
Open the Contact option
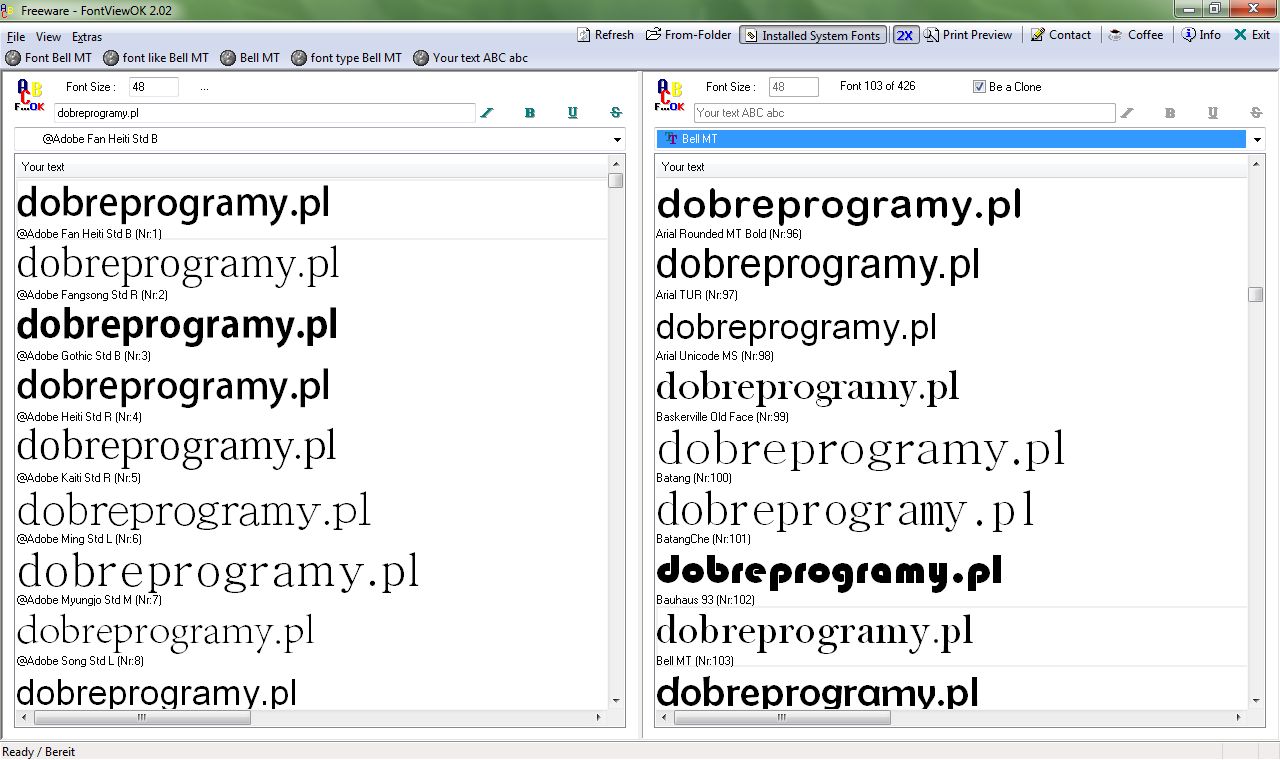pos(1060,35)
